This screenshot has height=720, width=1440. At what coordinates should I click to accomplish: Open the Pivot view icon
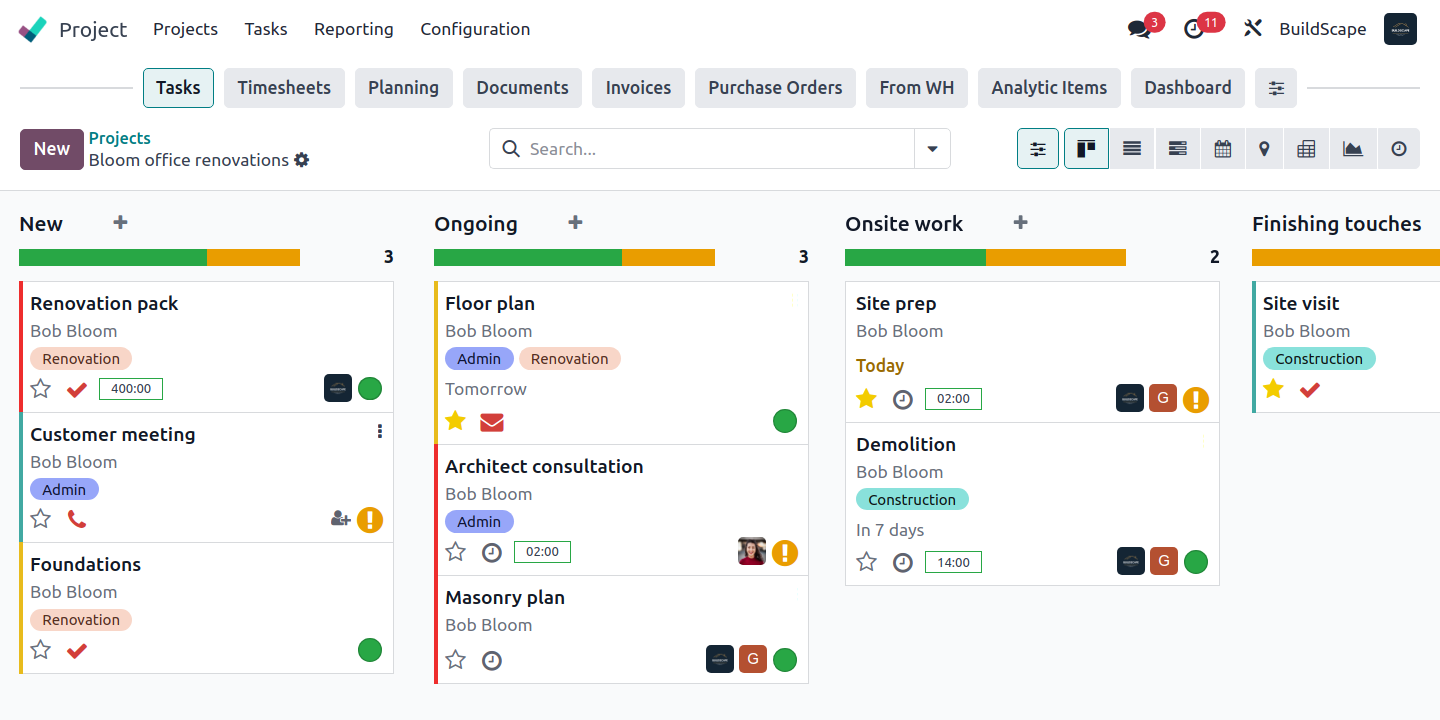click(1306, 148)
